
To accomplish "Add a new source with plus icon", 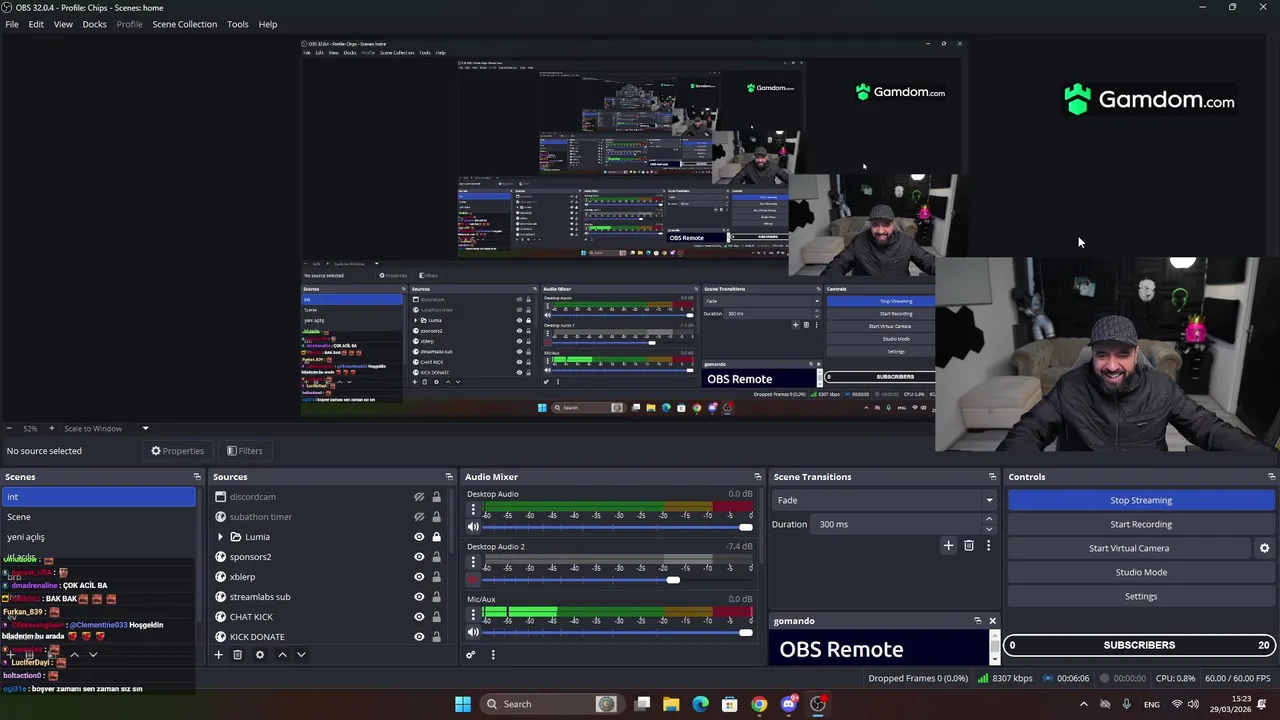I will click(x=218, y=655).
